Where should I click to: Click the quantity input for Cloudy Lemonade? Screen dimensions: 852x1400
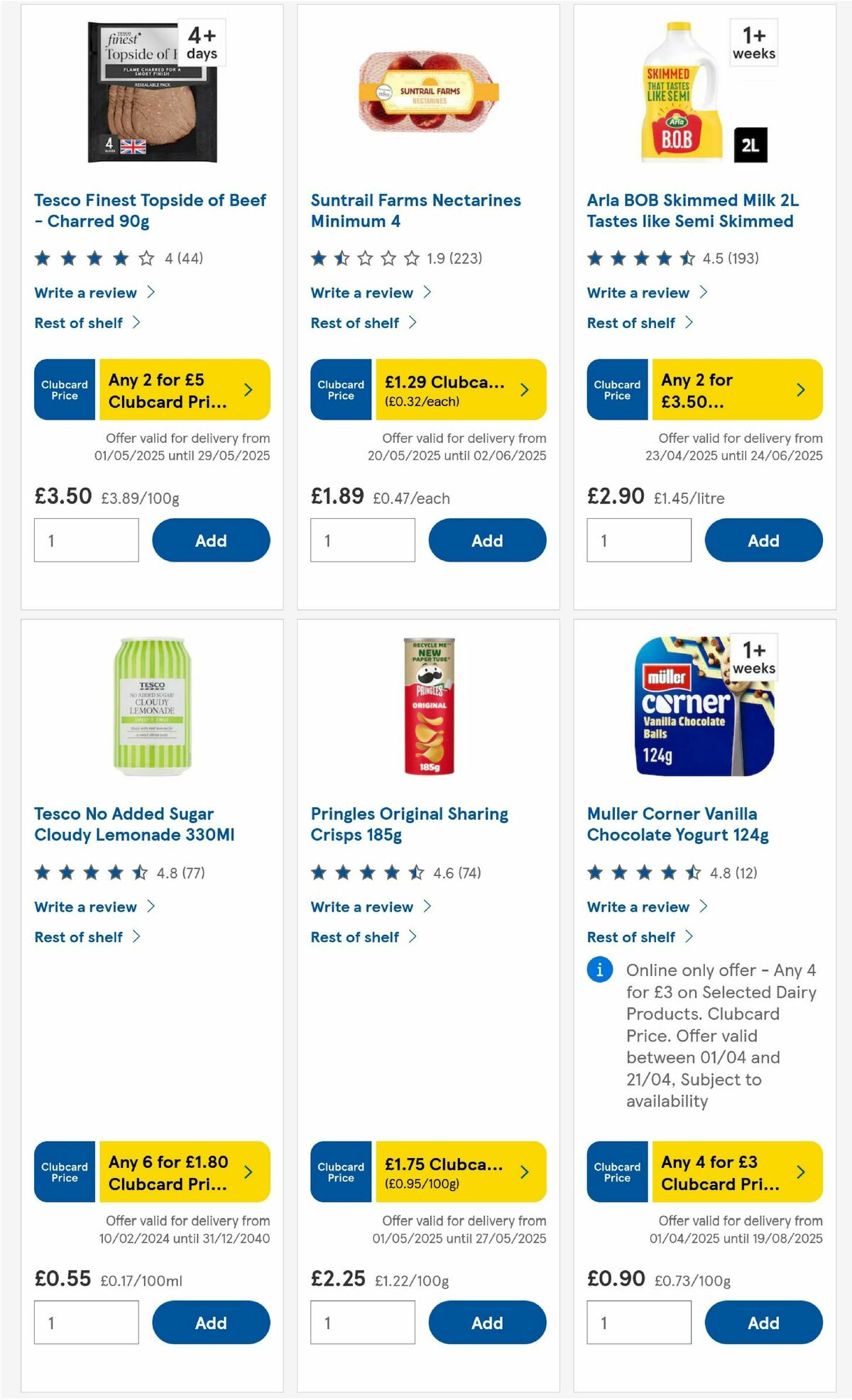coord(86,1321)
